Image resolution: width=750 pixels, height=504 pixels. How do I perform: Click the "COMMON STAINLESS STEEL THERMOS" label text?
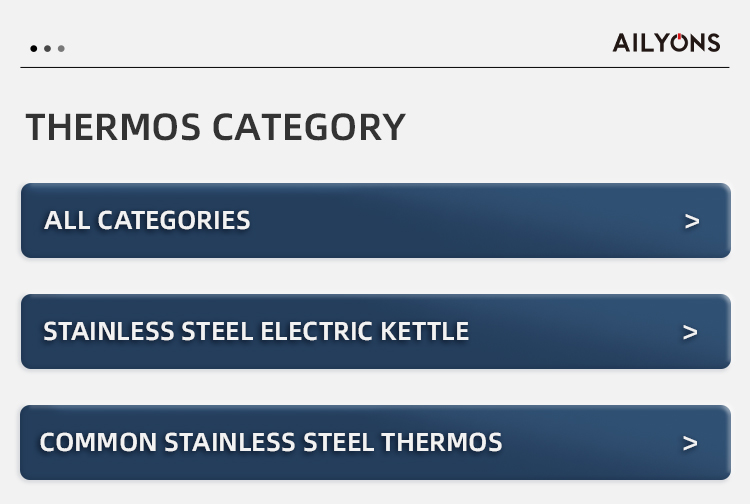click(x=271, y=442)
